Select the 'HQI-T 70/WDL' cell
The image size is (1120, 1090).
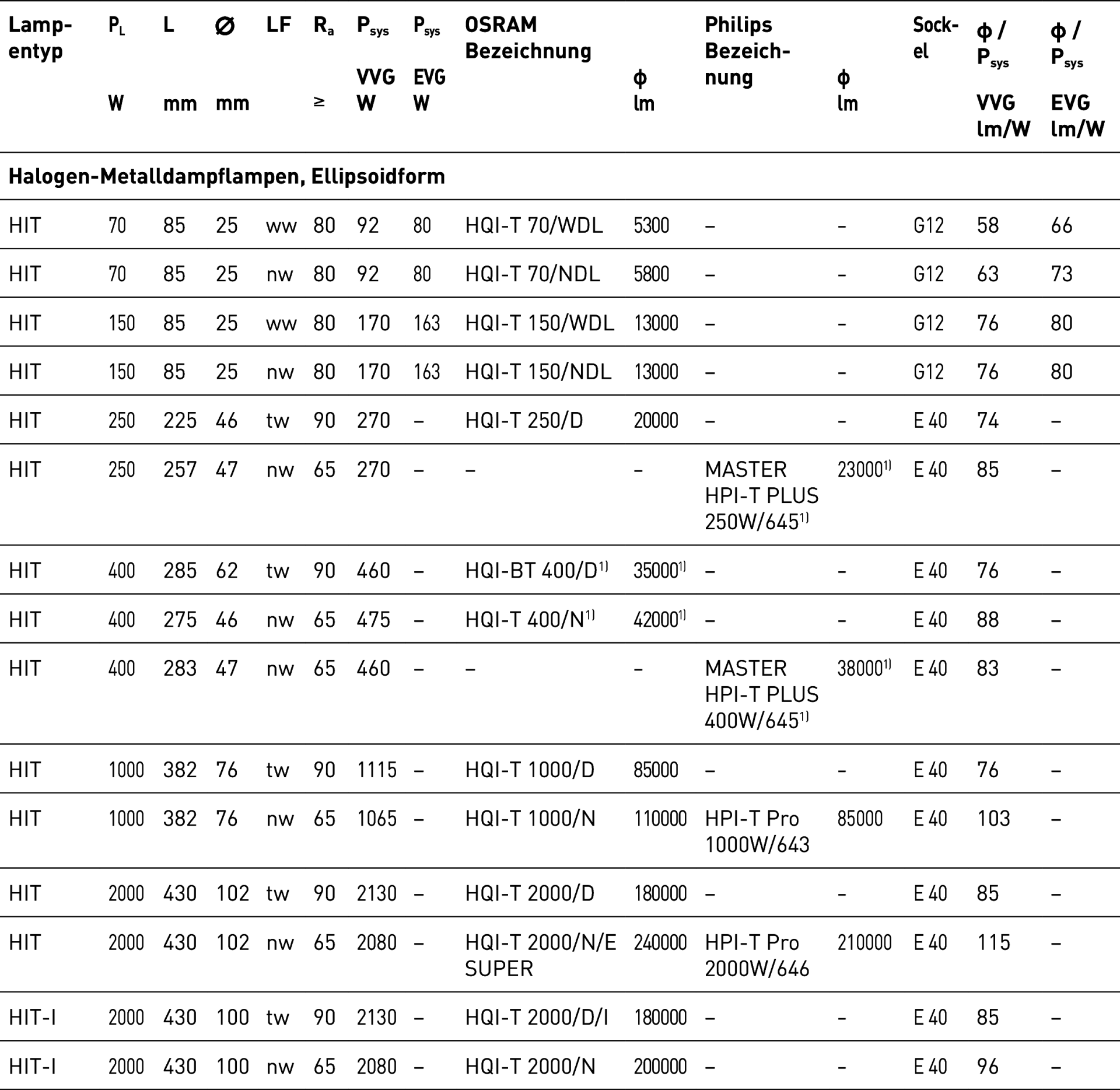coord(534,225)
